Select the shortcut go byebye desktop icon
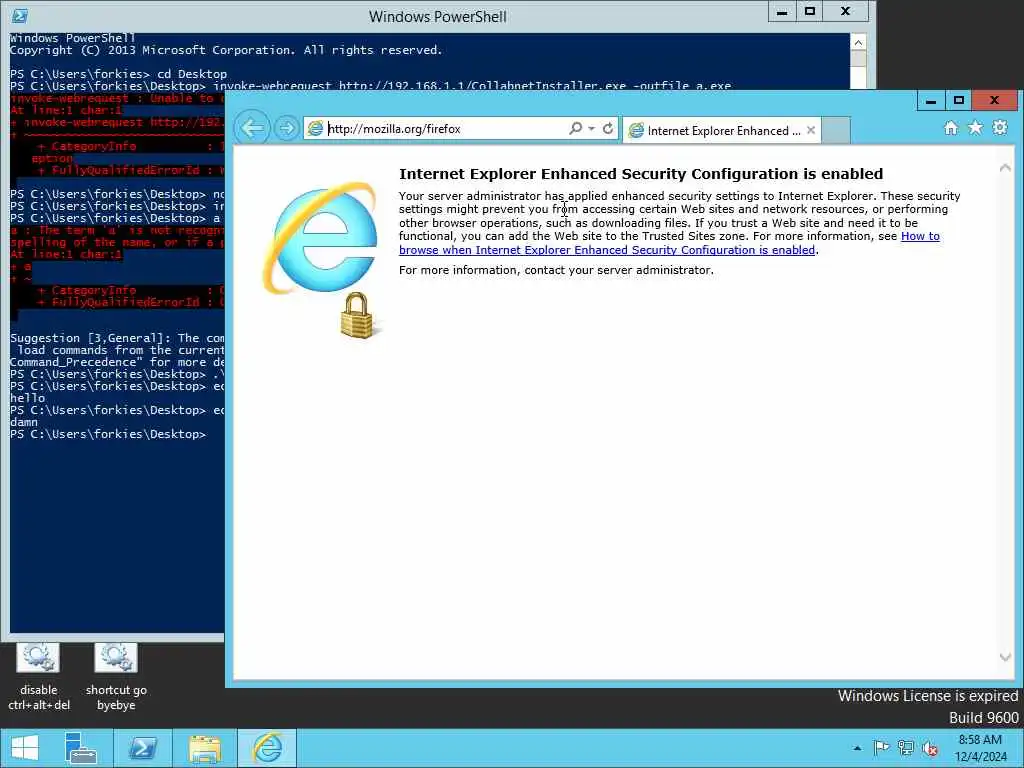The width and height of the screenshot is (1024, 768). pos(116,677)
